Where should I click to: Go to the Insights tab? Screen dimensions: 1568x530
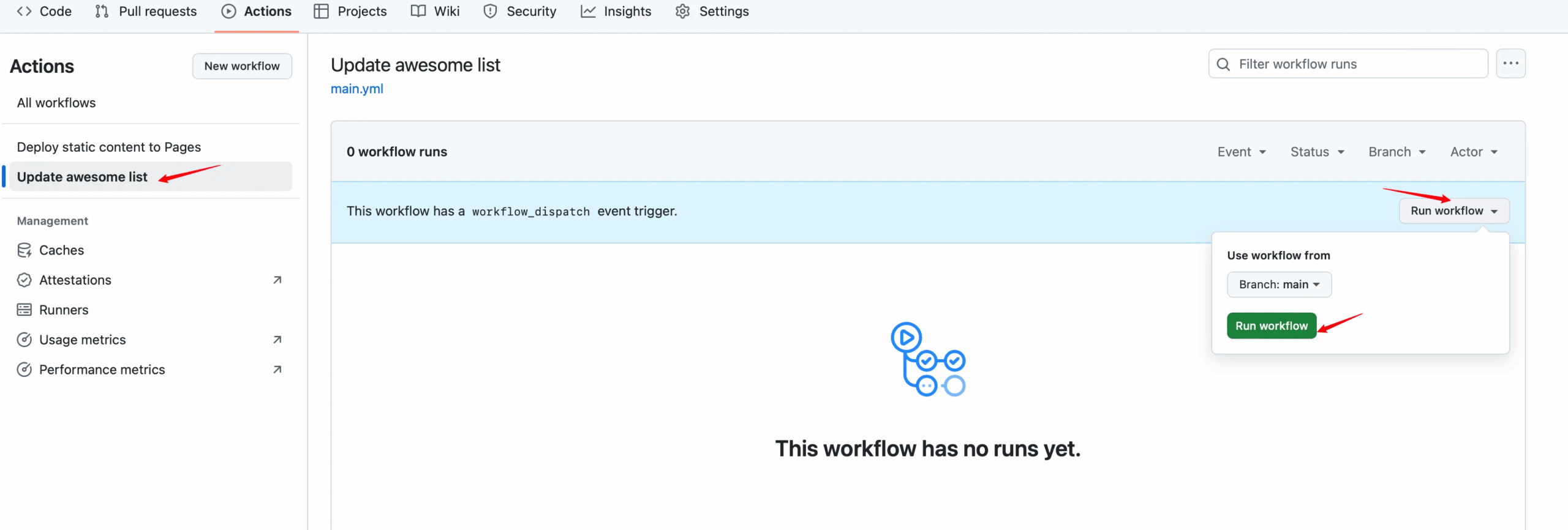[x=616, y=12]
